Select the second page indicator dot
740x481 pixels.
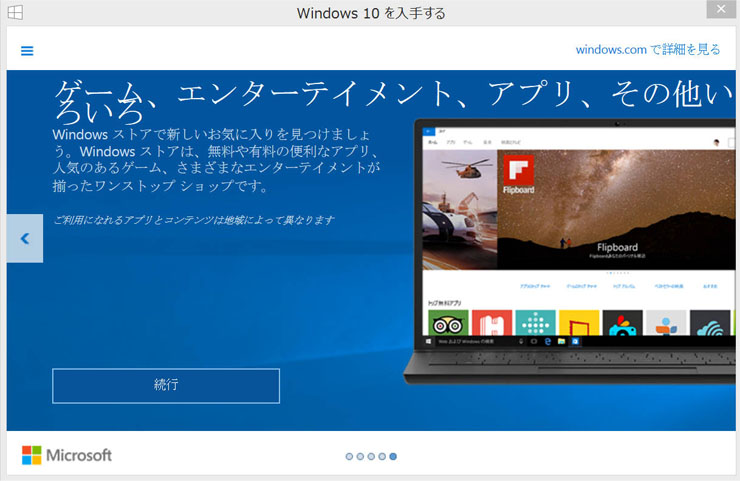click(360, 456)
